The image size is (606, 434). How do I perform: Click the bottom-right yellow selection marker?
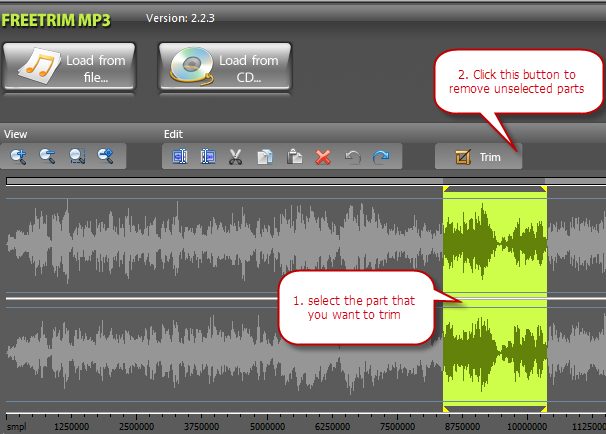click(544, 409)
